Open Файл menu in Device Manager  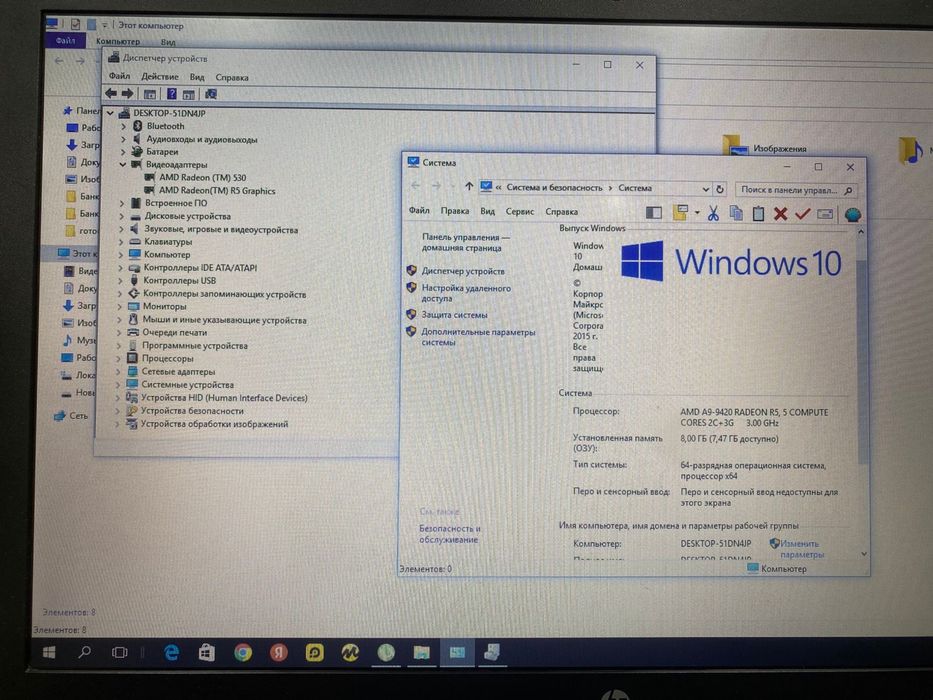tap(119, 76)
